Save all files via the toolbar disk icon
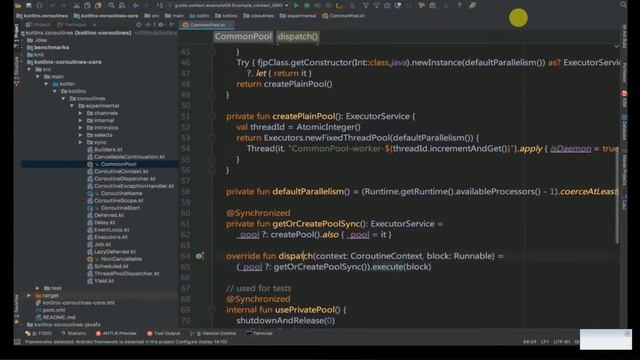Image resolution: width=640 pixels, height=360 pixels. click(x=29, y=5)
